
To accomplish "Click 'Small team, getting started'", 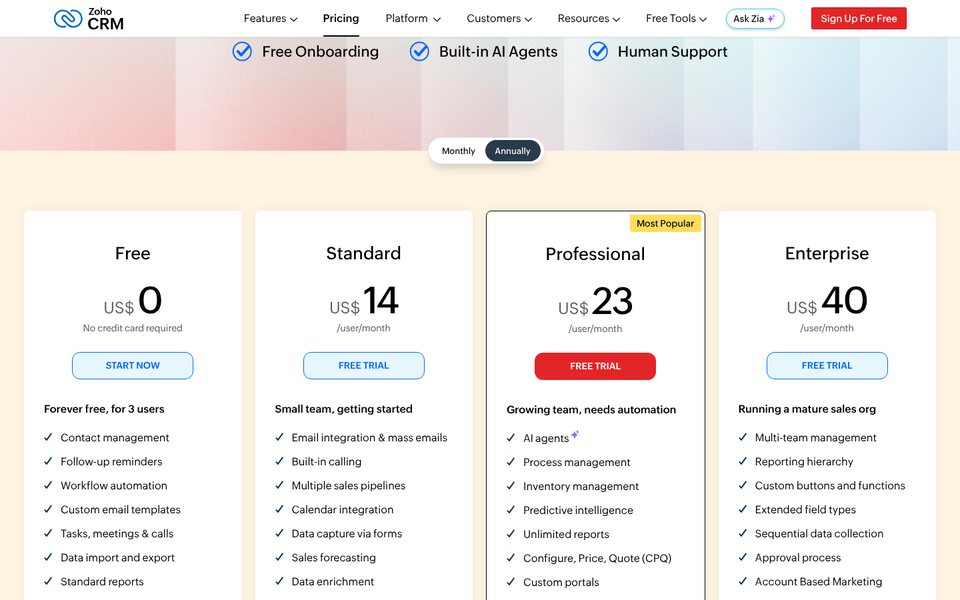I will coord(343,409).
